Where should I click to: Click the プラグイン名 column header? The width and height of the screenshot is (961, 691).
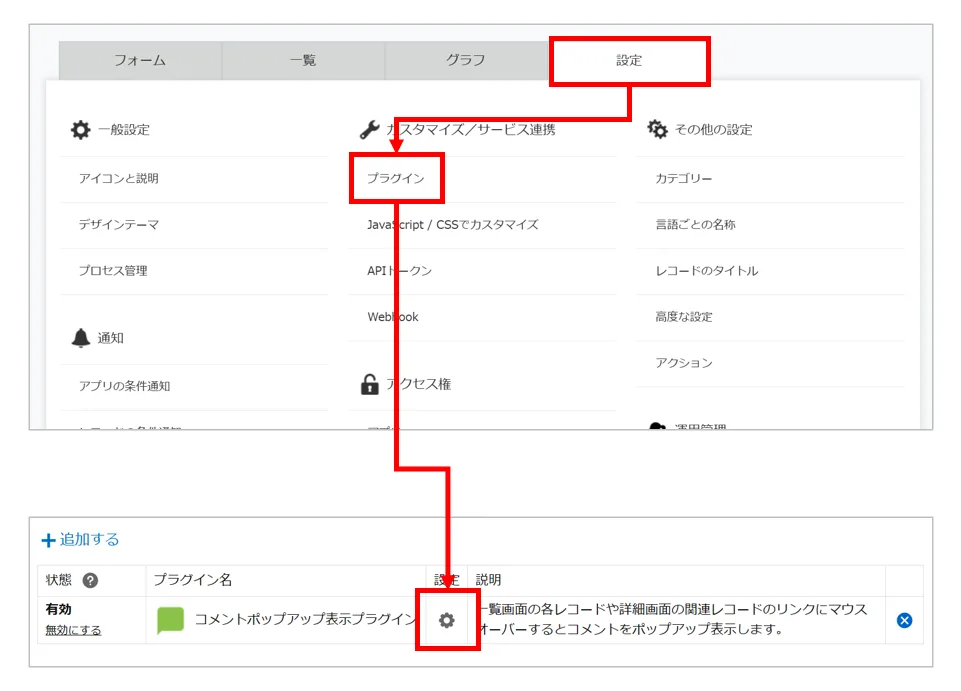click(x=192, y=579)
